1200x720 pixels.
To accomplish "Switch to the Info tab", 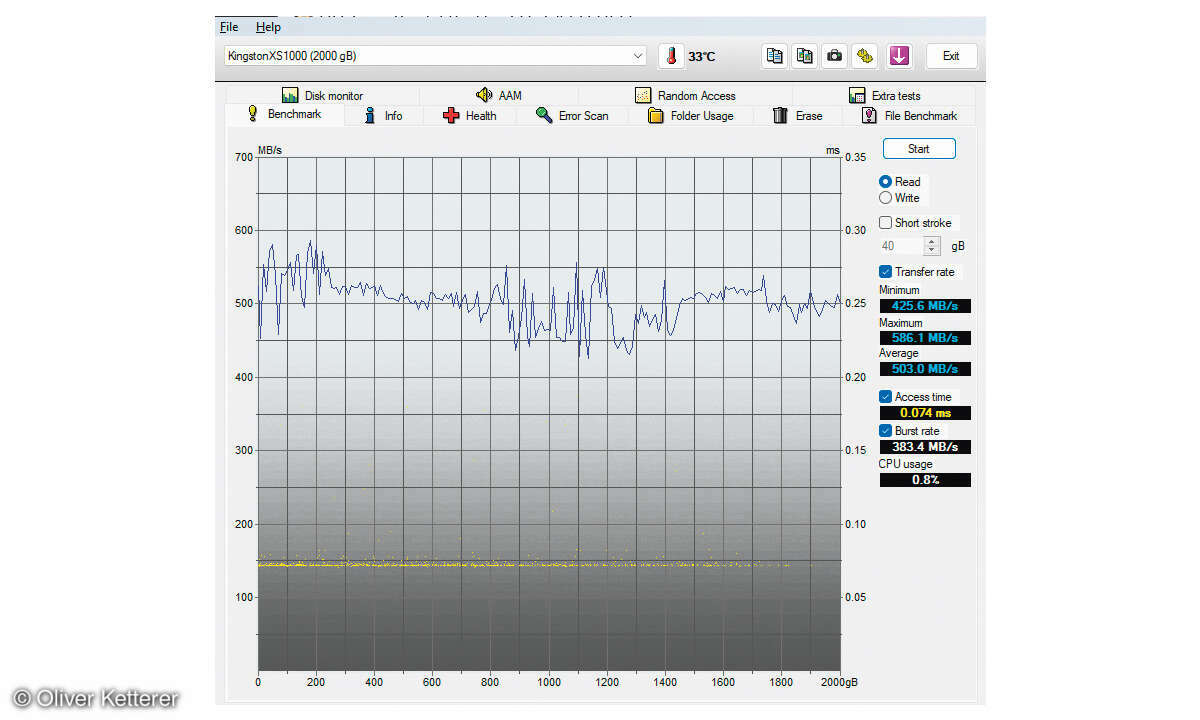I will coord(384,116).
